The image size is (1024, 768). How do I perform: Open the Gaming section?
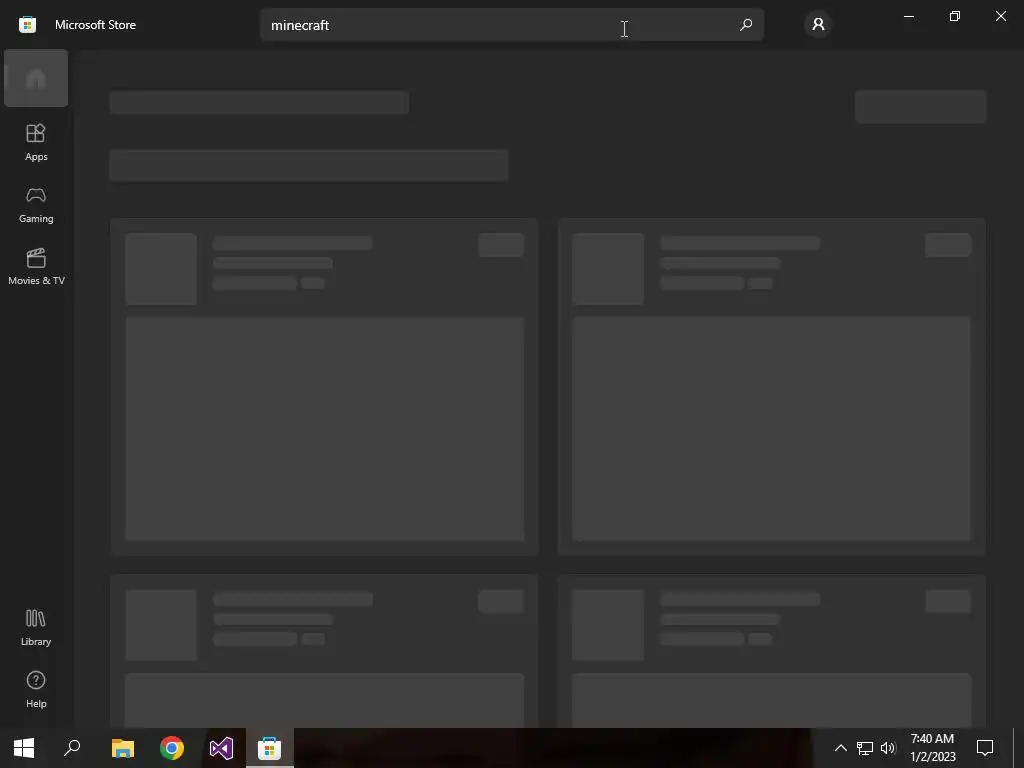coord(36,204)
